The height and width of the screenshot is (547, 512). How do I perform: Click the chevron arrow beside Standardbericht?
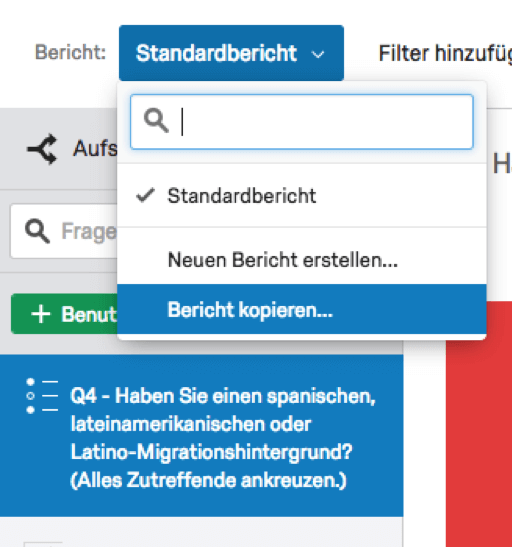[318, 54]
